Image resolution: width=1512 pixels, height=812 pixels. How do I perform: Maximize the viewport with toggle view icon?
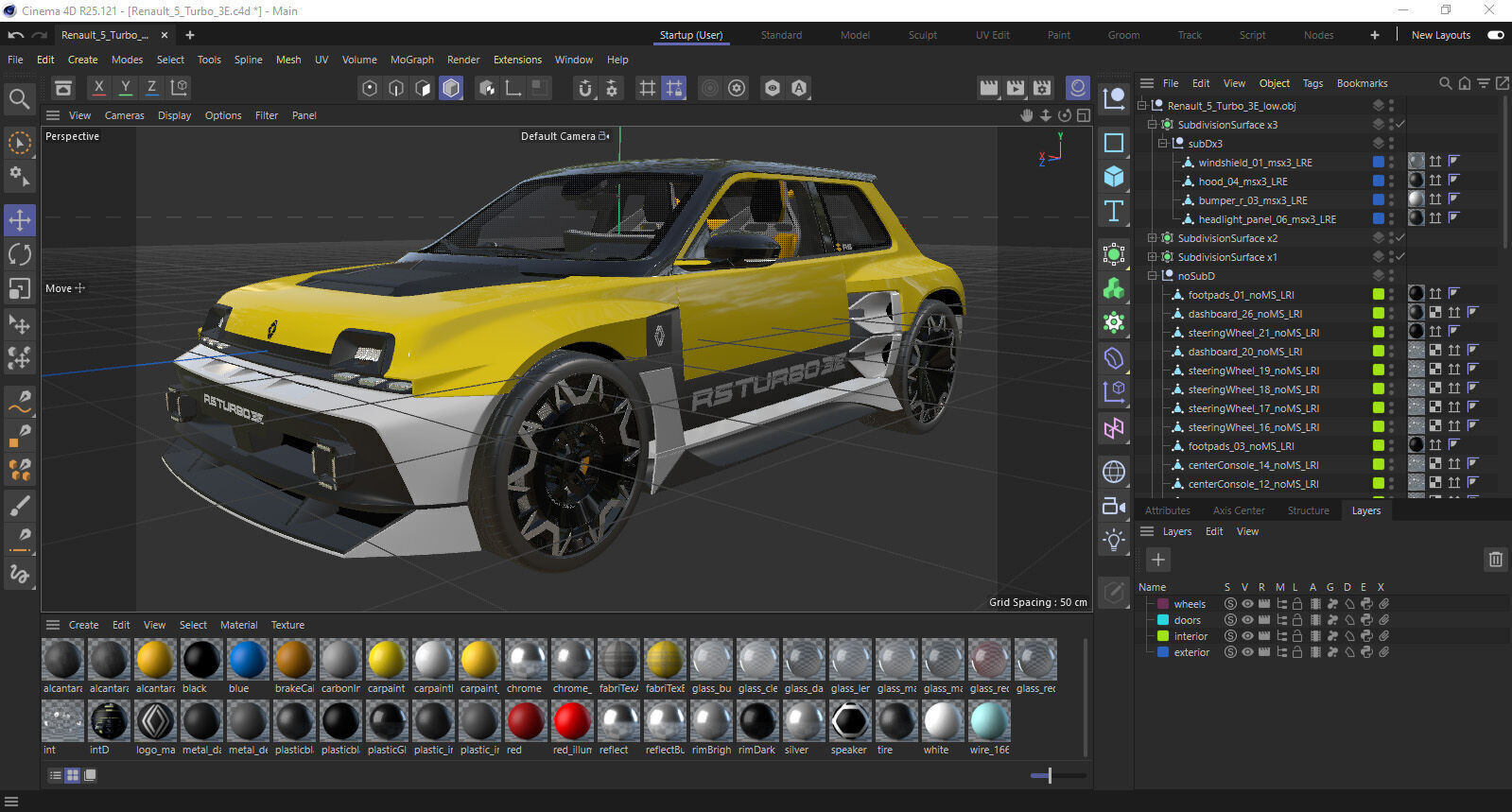(1084, 115)
